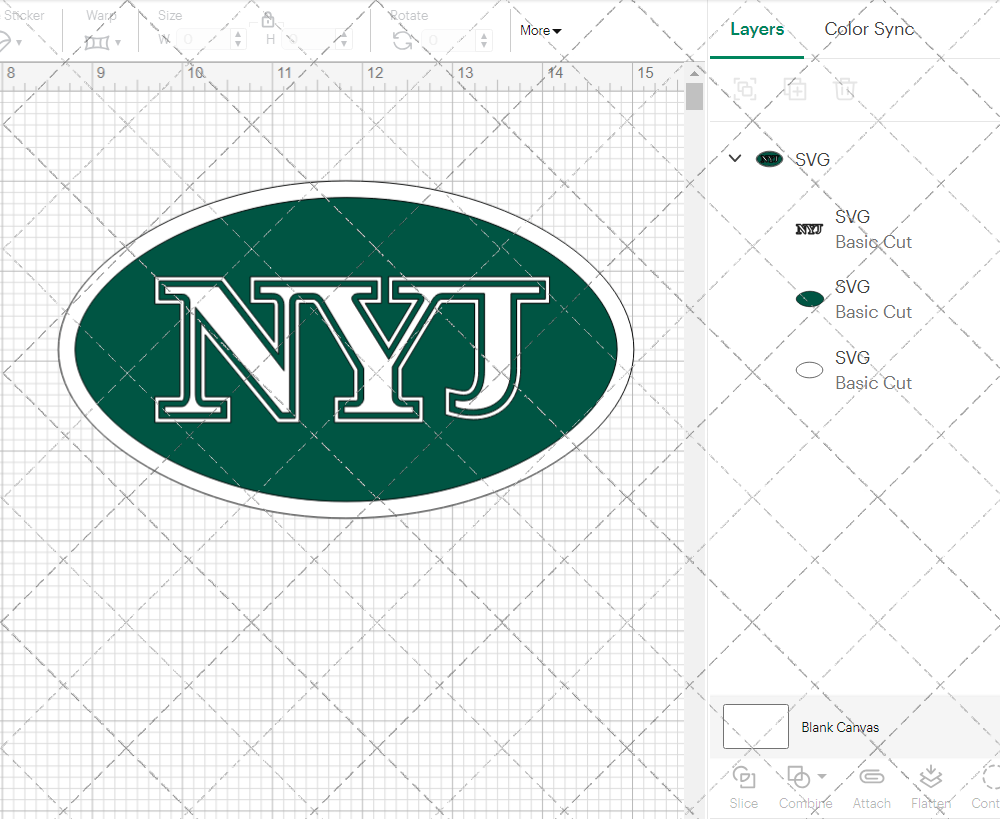Click the Rotate icon in toolbar
The width and height of the screenshot is (1000, 819).
coord(402,40)
